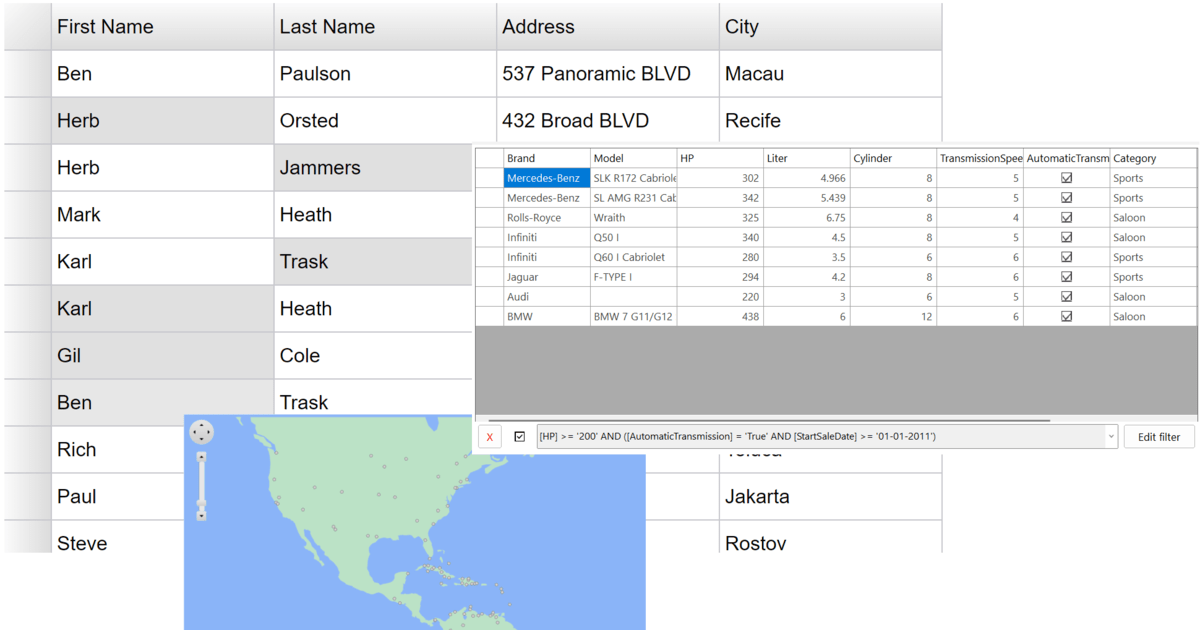This screenshot has height=630, width=1200.
Task: Pan the map down with navigation arrow
Action: coord(201,440)
